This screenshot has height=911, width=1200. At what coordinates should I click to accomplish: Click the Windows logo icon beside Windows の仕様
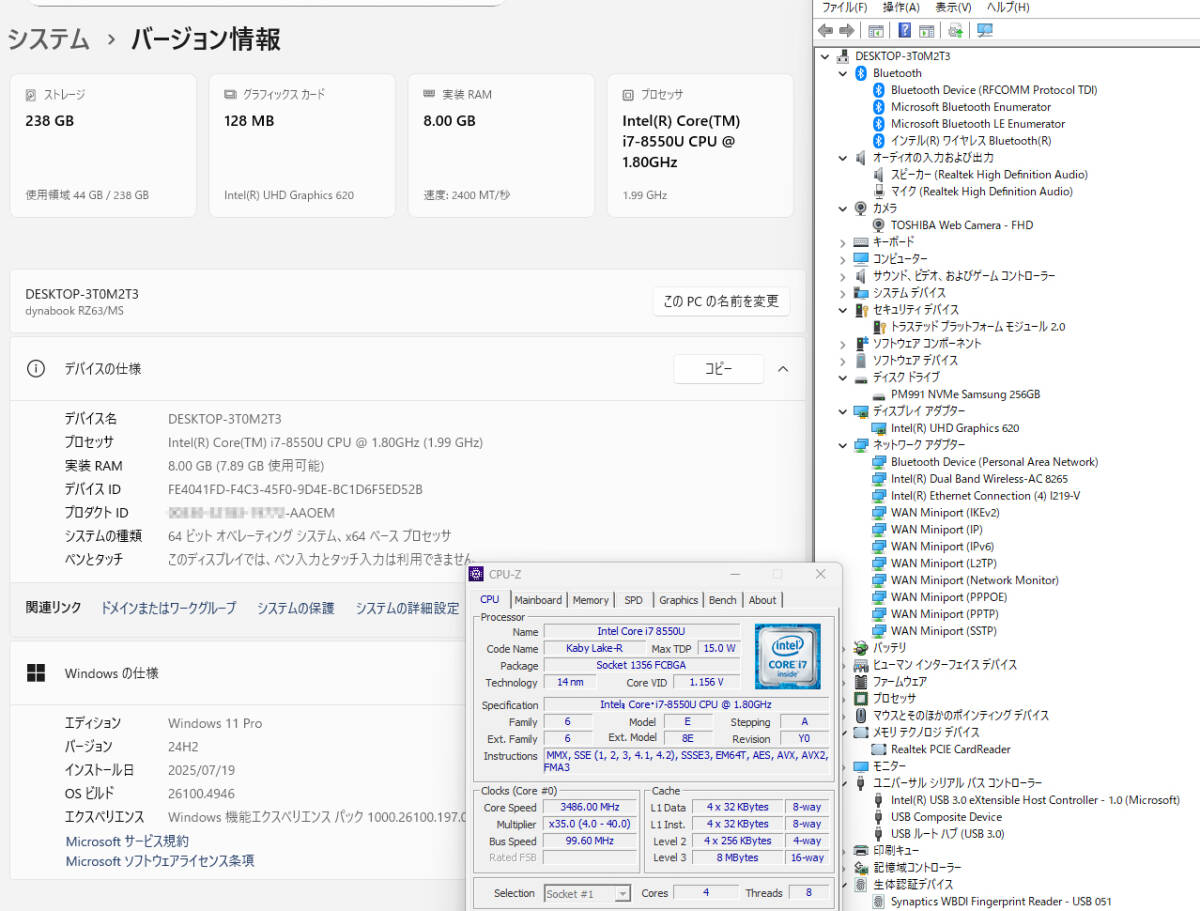coord(36,672)
